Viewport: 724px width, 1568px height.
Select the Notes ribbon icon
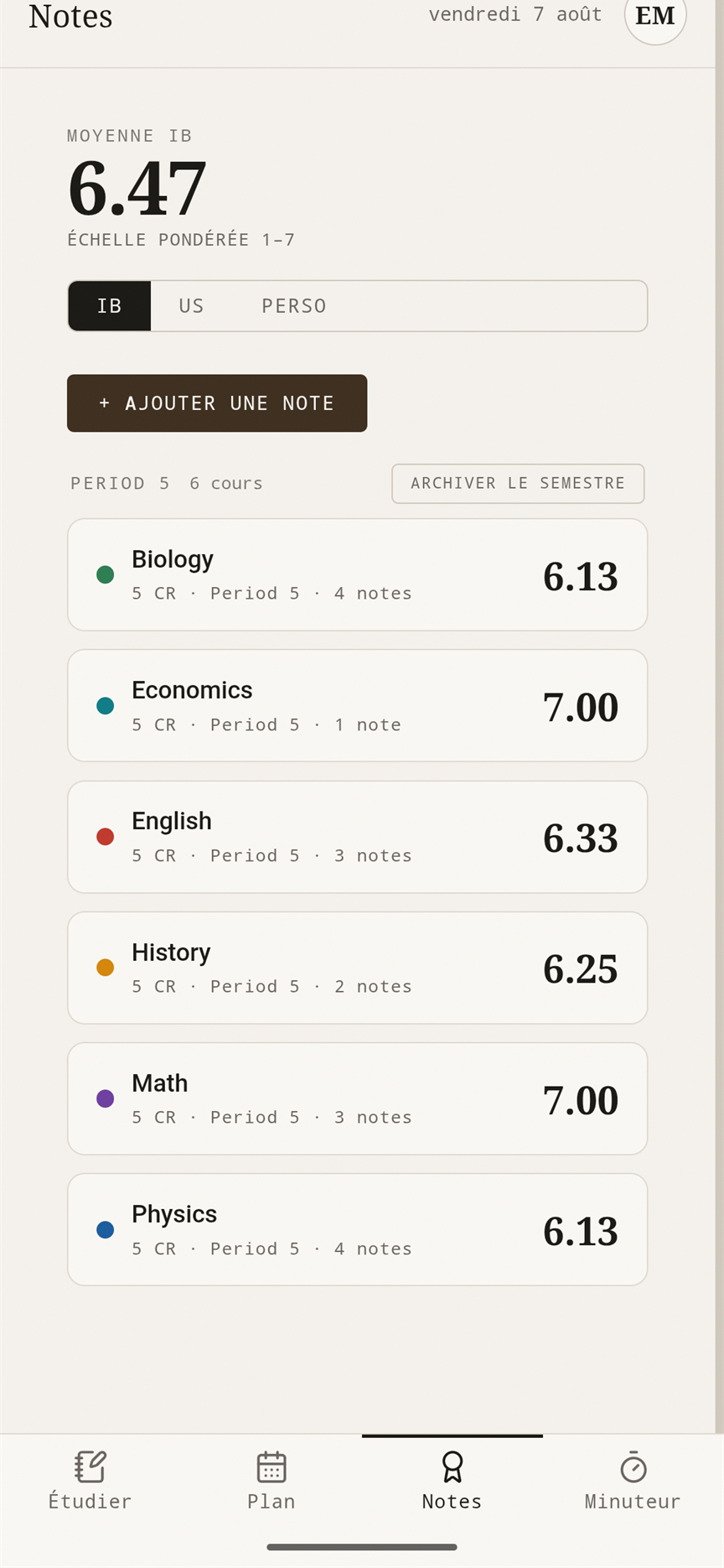[x=452, y=1467]
